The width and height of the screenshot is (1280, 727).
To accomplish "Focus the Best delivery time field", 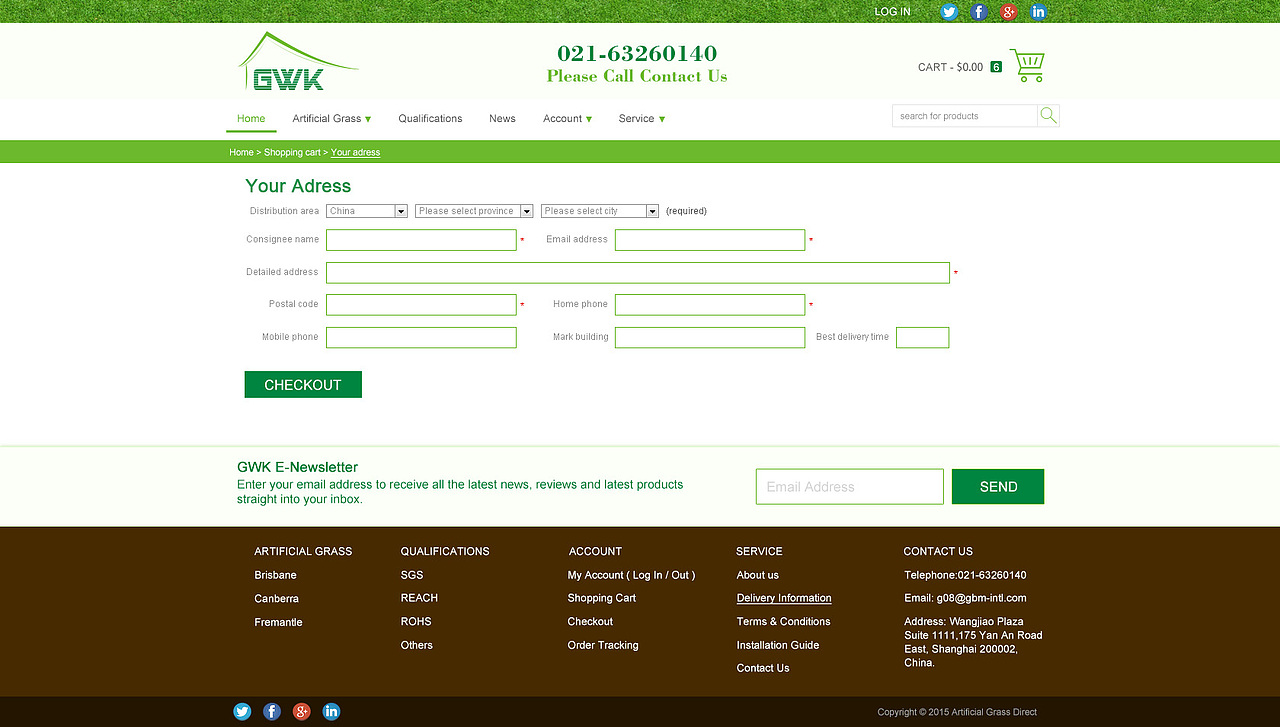I will click(922, 338).
